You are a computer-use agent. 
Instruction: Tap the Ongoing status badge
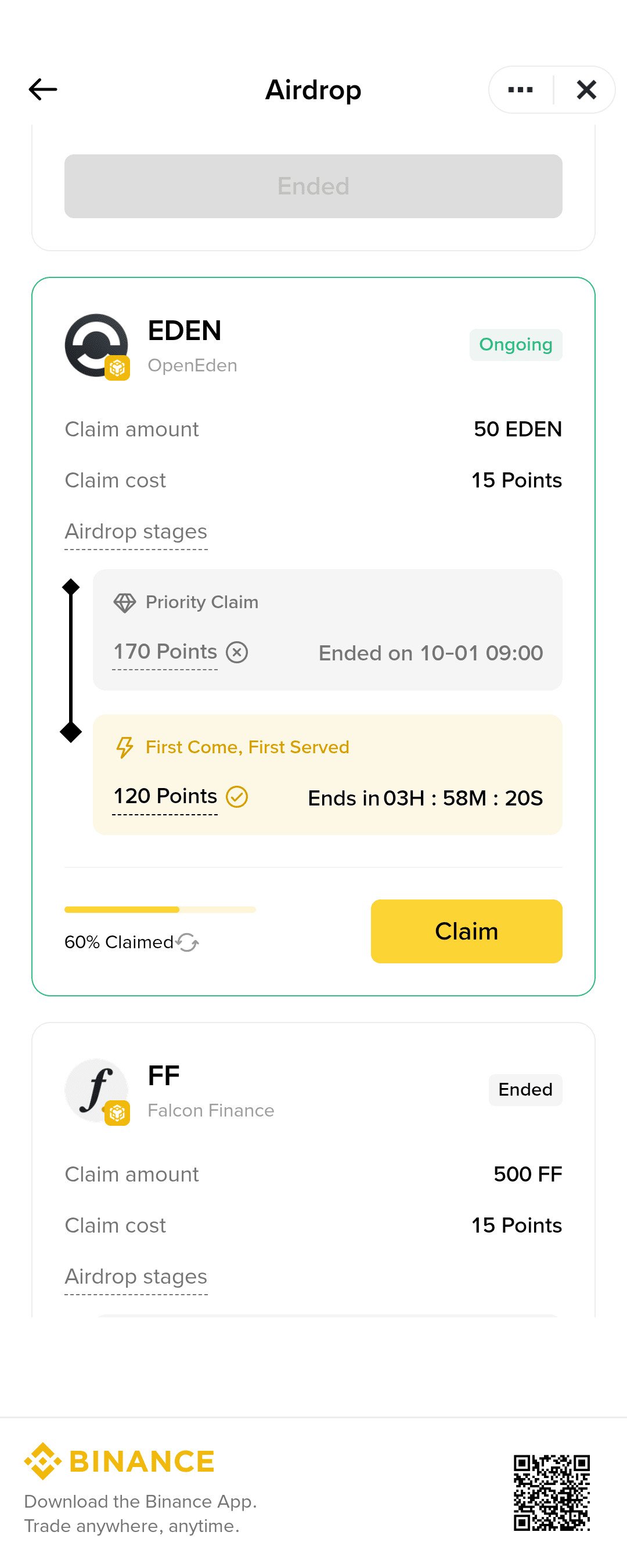[516, 345]
